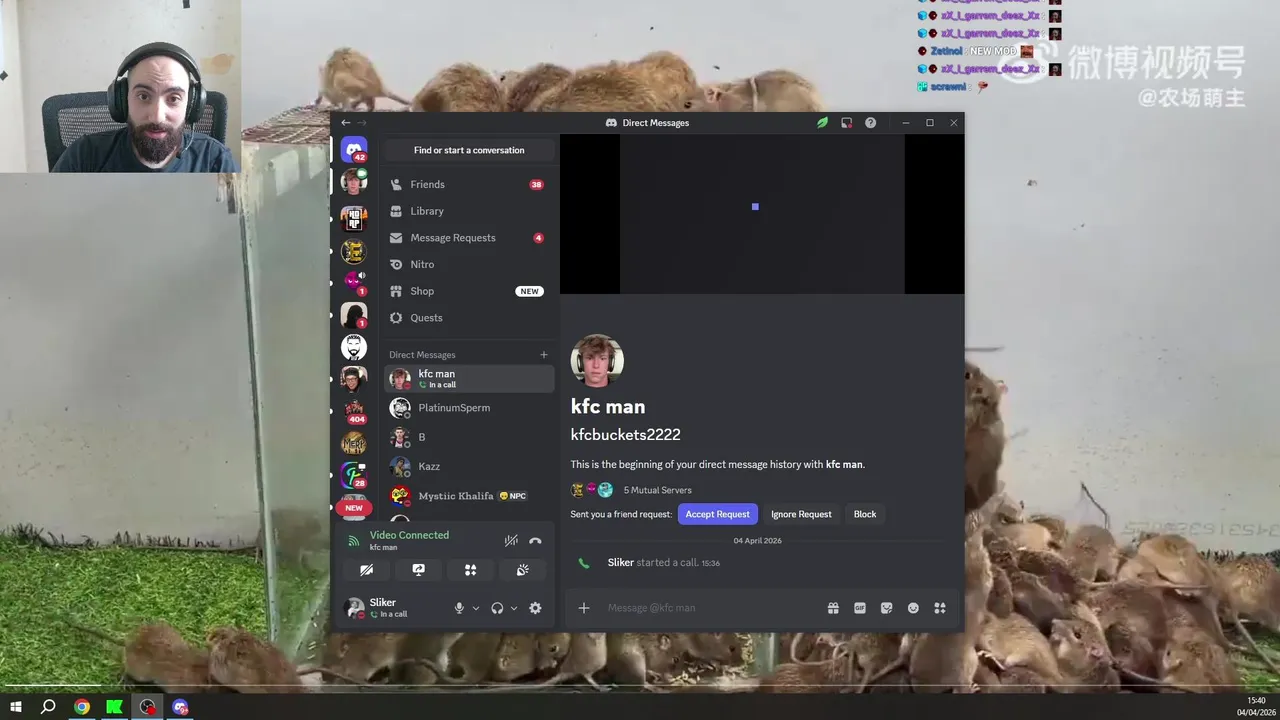Open the Kazz direct message
Image resolution: width=1280 pixels, height=720 pixels.
pyautogui.click(x=469, y=466)
